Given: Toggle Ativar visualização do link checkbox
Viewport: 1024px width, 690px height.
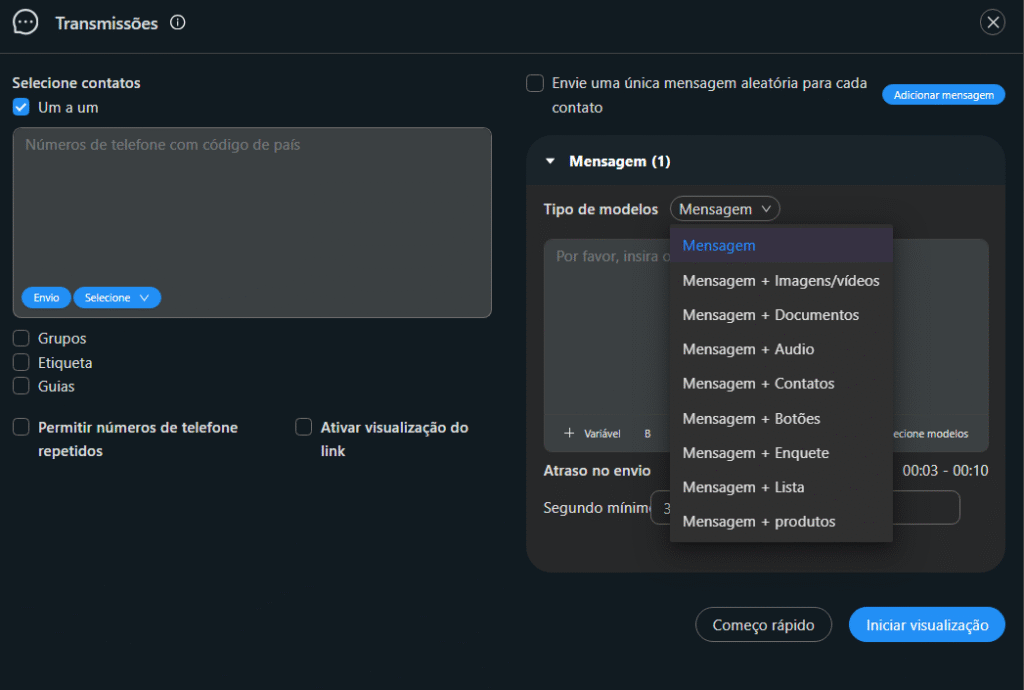Looking at the screenshot, I should [x=304, y=428].
